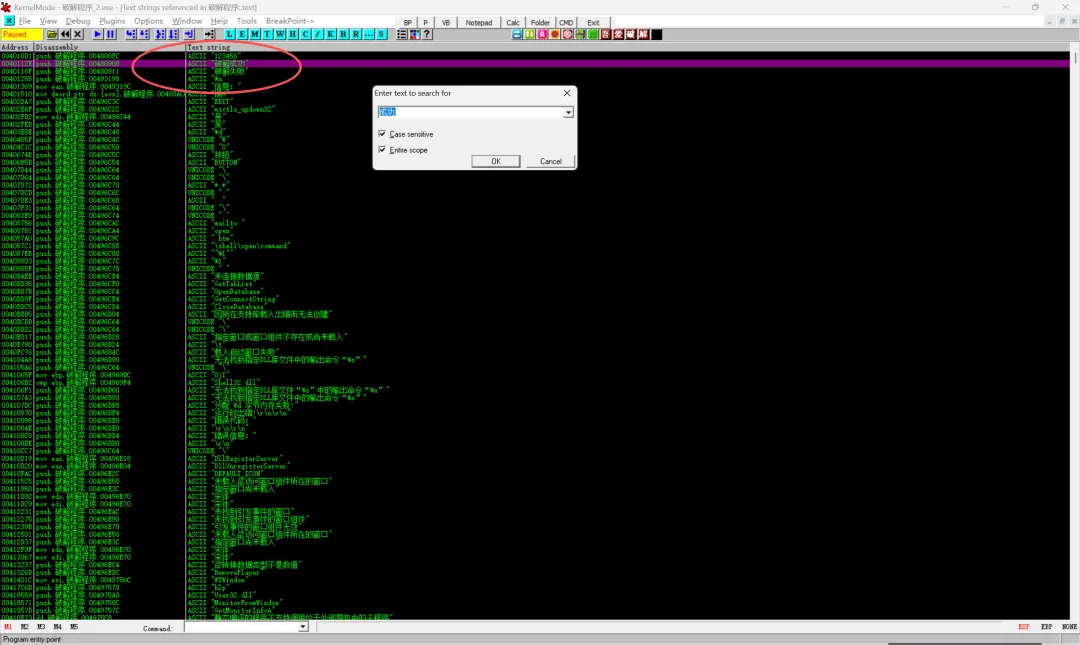Image resolution: width=1080 pixels, height=645 pixels.
Task: Click the VB toolbar button
Action: (x=446, y=23)
